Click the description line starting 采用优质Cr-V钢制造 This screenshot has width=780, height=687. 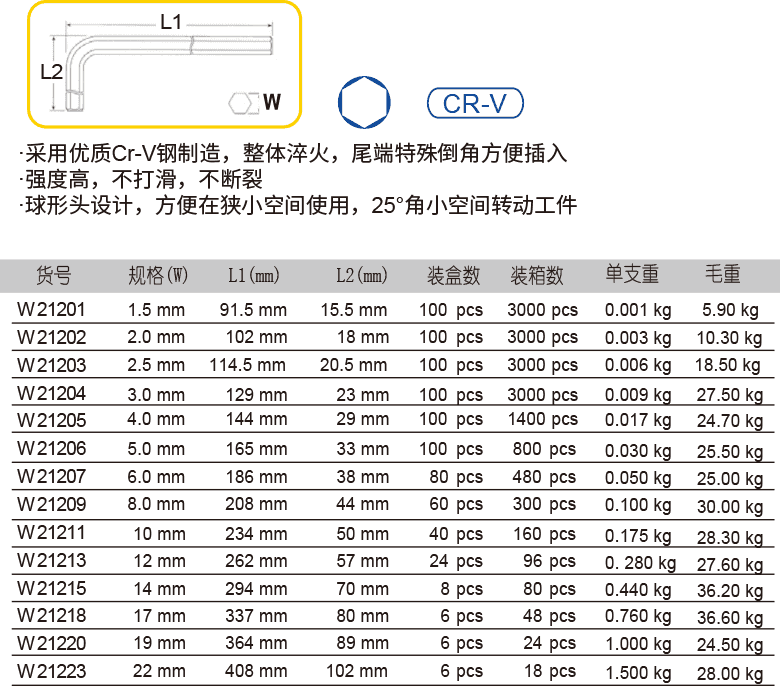click(293, 153)
